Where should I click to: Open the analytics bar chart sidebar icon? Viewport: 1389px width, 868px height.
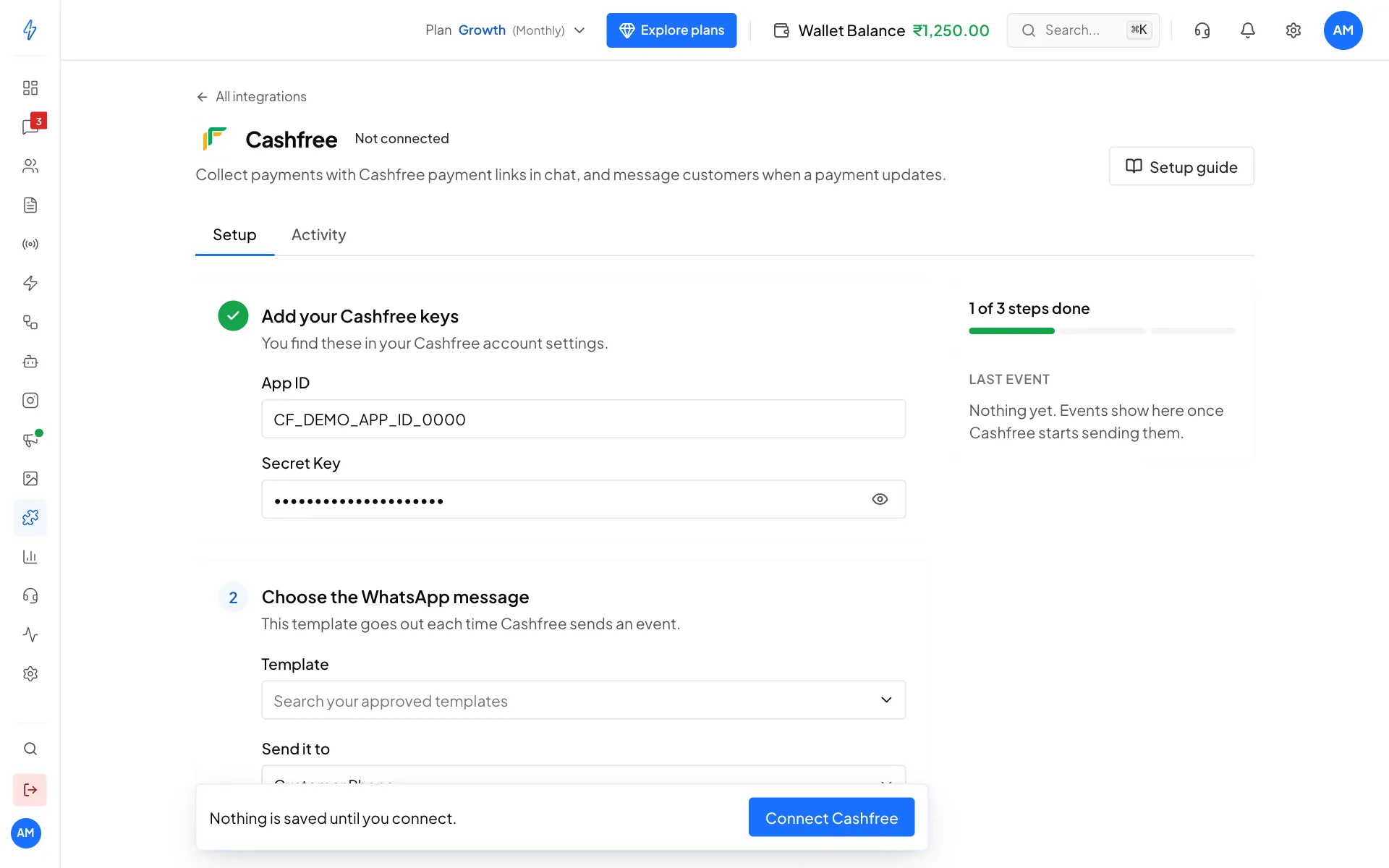click(30, 556)
